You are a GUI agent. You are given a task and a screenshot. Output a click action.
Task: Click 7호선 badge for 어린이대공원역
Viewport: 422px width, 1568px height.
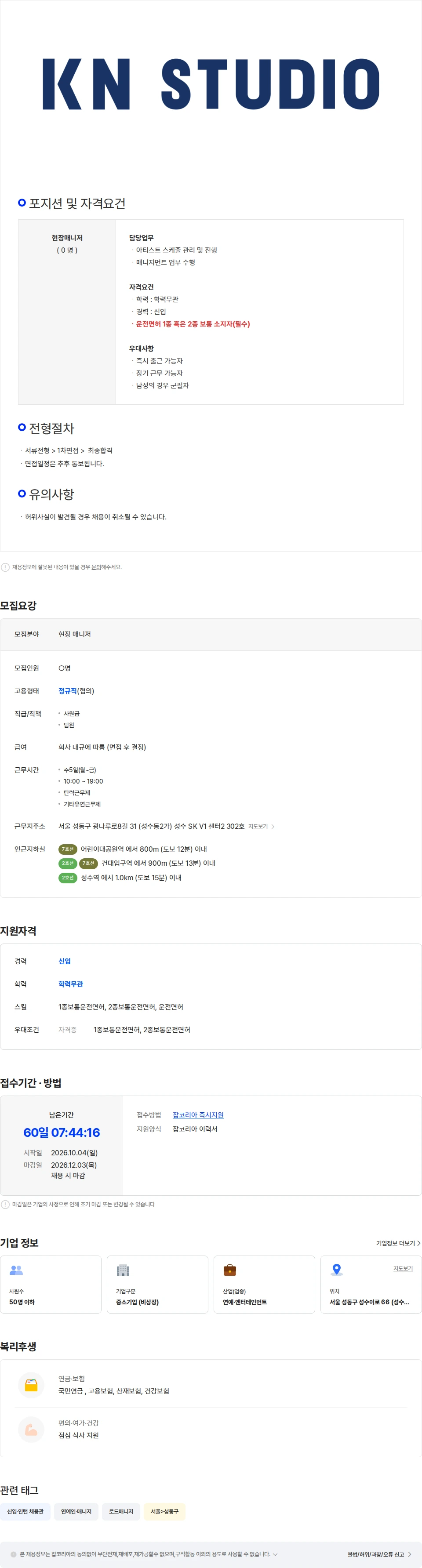click(x=68, y=849)
